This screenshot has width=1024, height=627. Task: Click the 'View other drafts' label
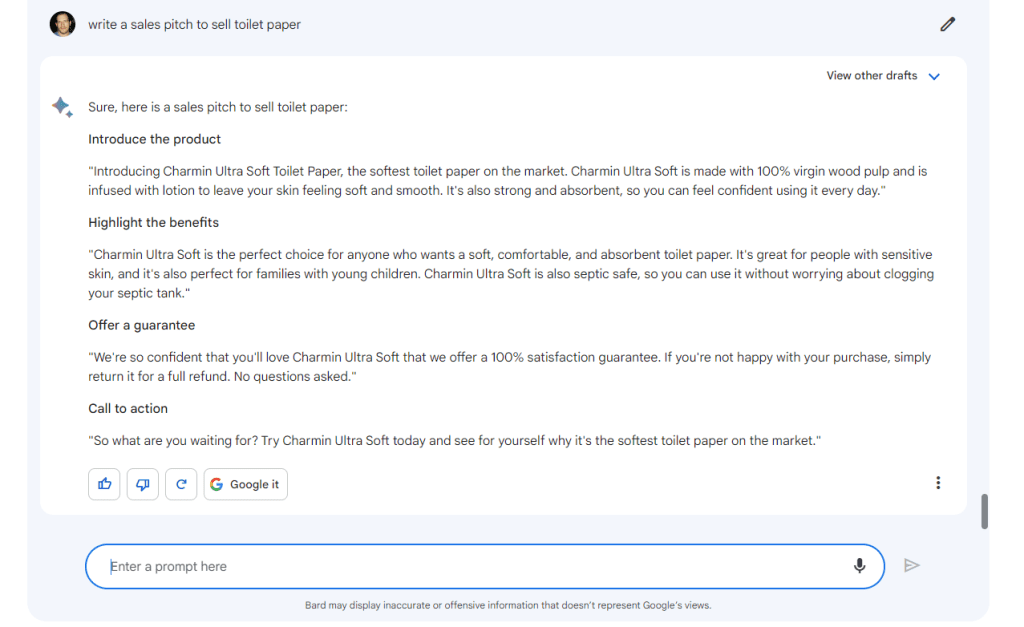tap(871, 76)
